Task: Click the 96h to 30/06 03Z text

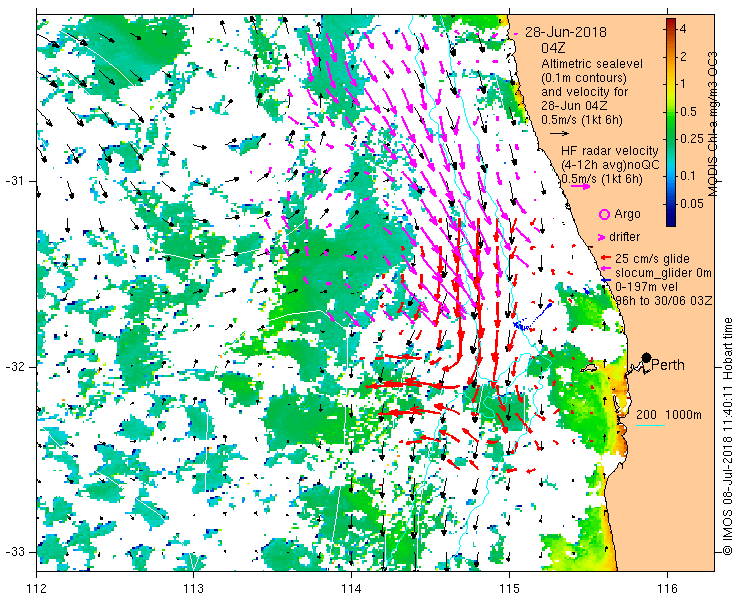Action: 664,301
